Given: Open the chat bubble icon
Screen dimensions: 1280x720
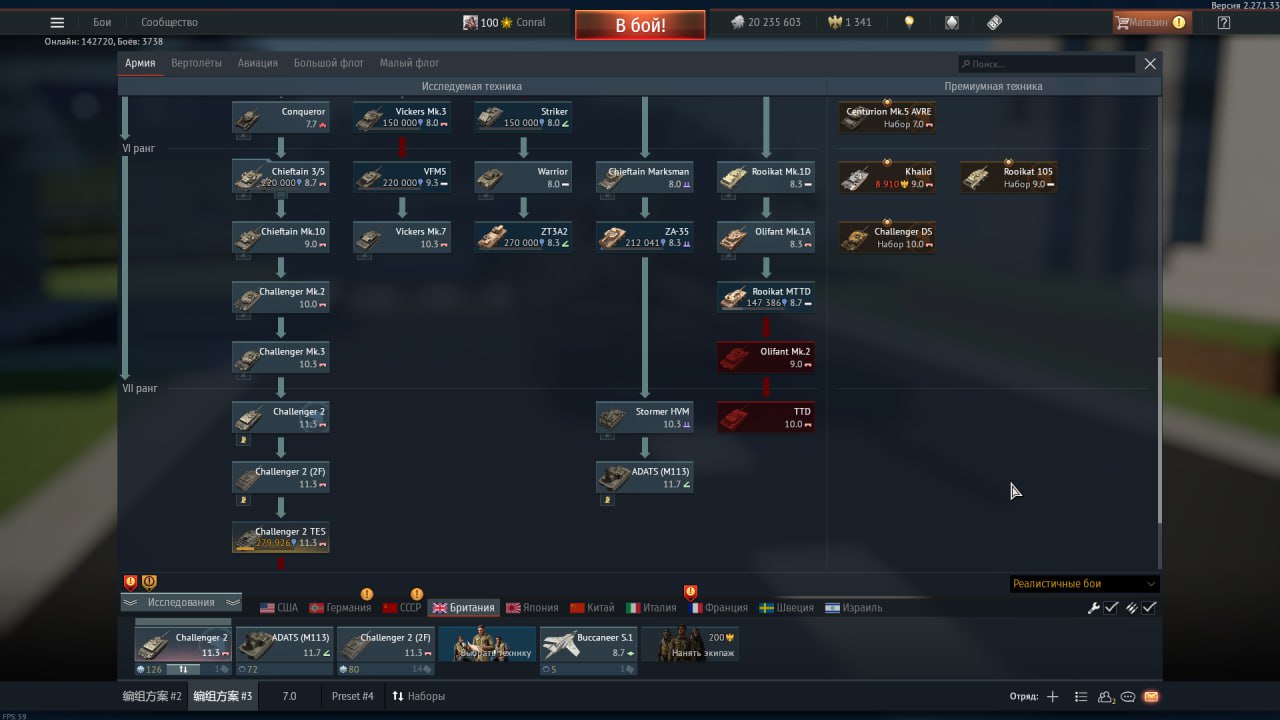Looking at the screenshot, I should (1128, 697).
